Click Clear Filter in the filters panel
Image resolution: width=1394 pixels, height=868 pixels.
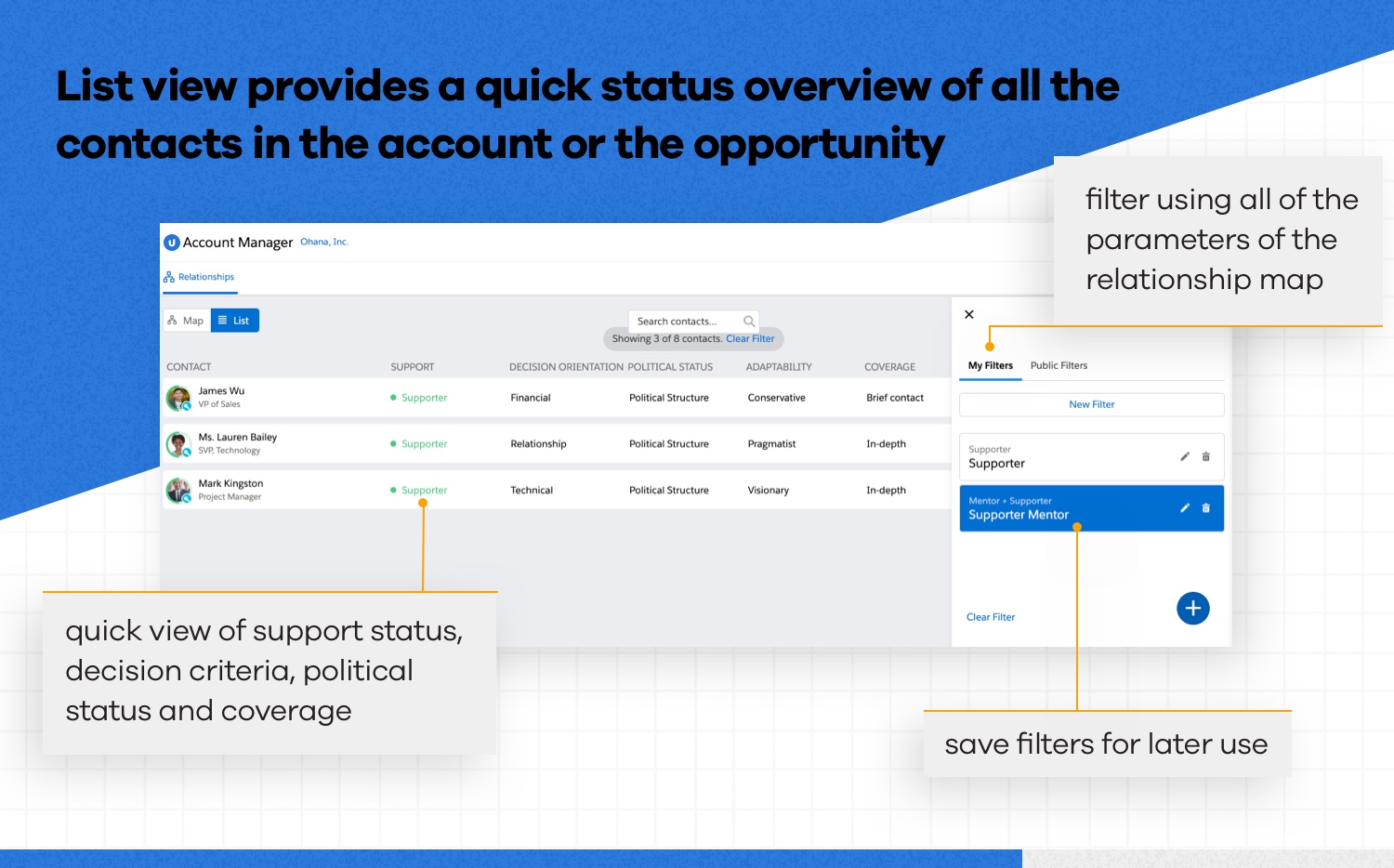[x=991, y=617]
